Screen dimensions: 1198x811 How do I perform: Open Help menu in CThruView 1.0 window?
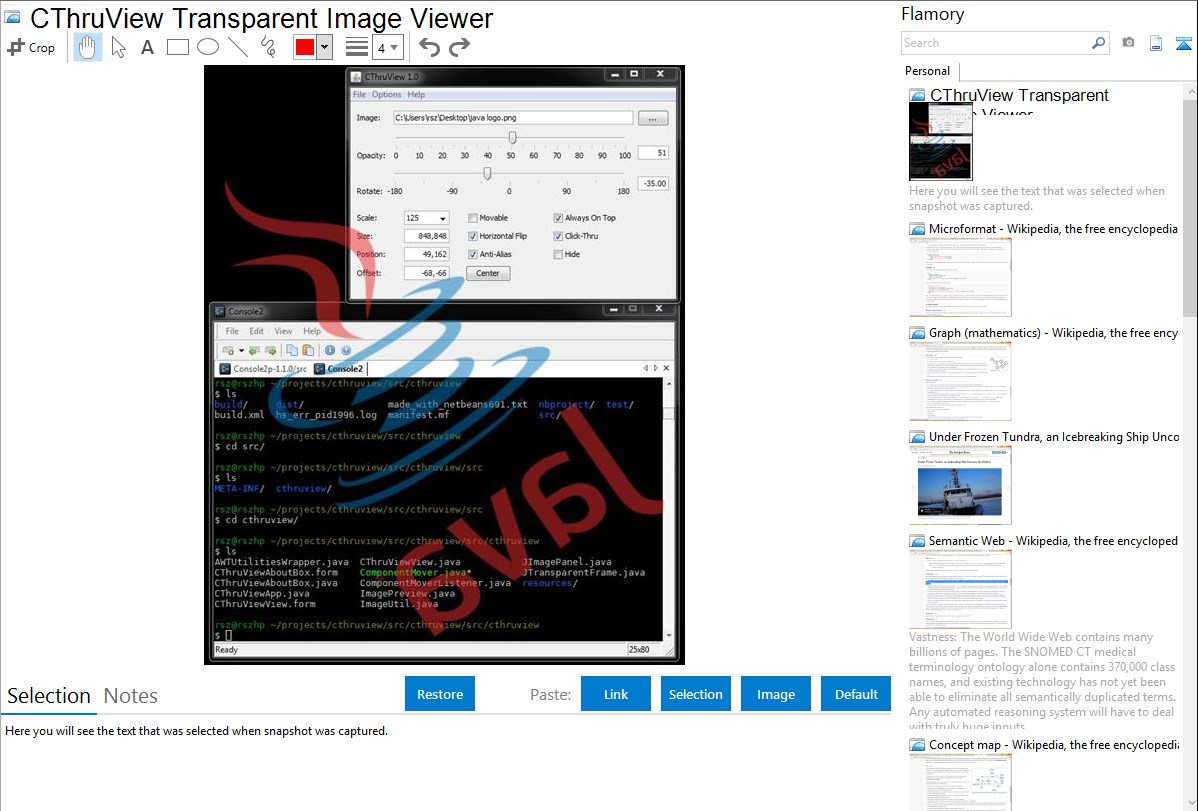click(x=416, y=95)
